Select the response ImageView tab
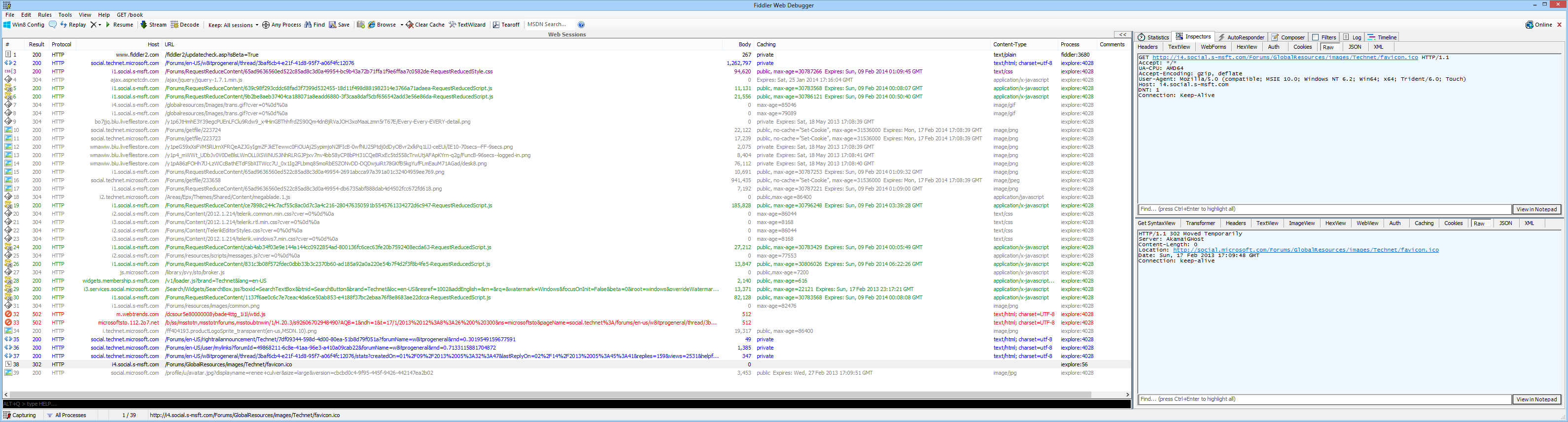1568x422 pixels. coord(1301,223)
